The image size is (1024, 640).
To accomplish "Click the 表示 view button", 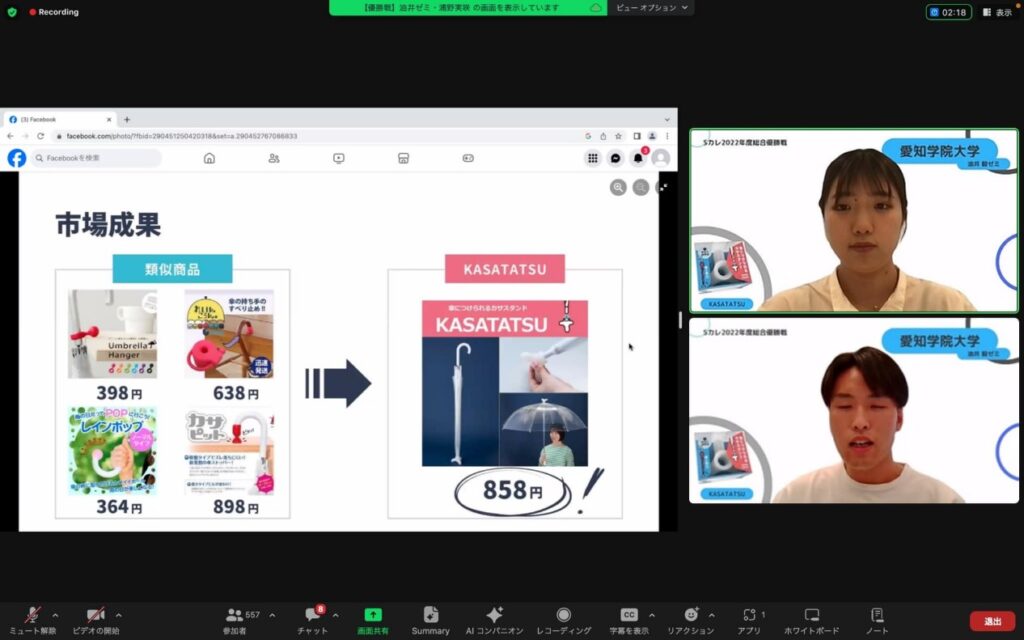I will (x=997, y=12).
